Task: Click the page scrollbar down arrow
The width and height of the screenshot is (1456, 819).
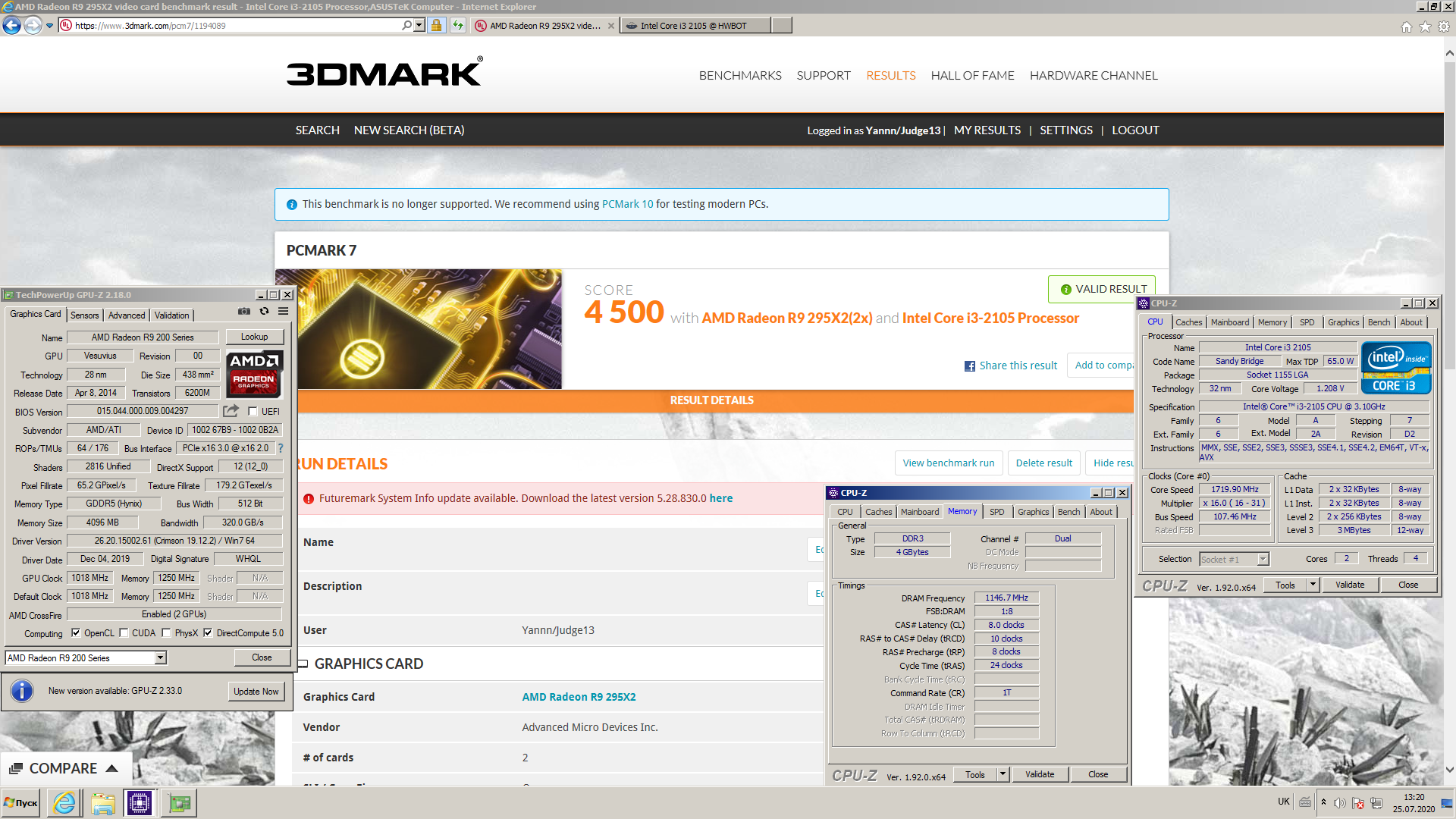Action: (x=1449, y=770)
